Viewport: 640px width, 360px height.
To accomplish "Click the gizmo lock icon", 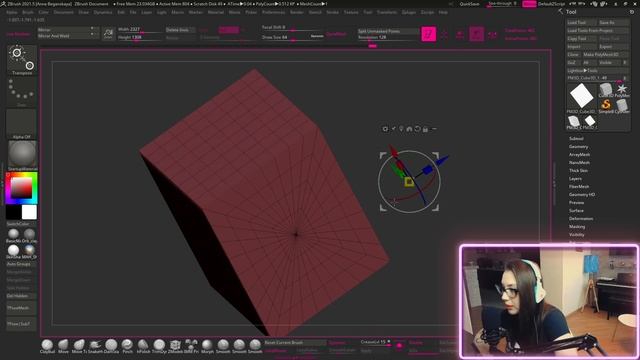I will (x=425, y=129).
